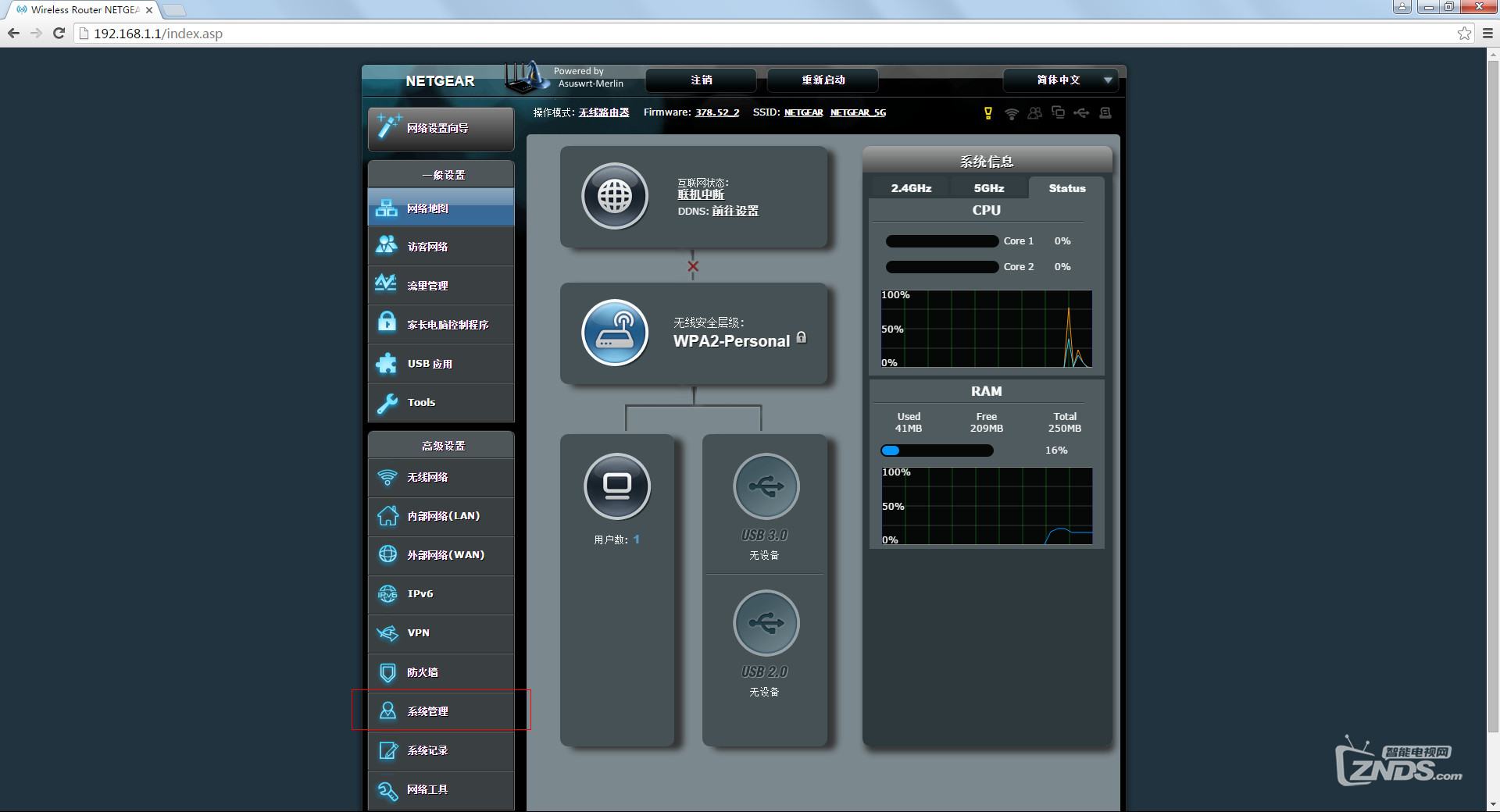Bookmark page with the star icon
Screen dimensions: 1500x812
[1464, 34]
